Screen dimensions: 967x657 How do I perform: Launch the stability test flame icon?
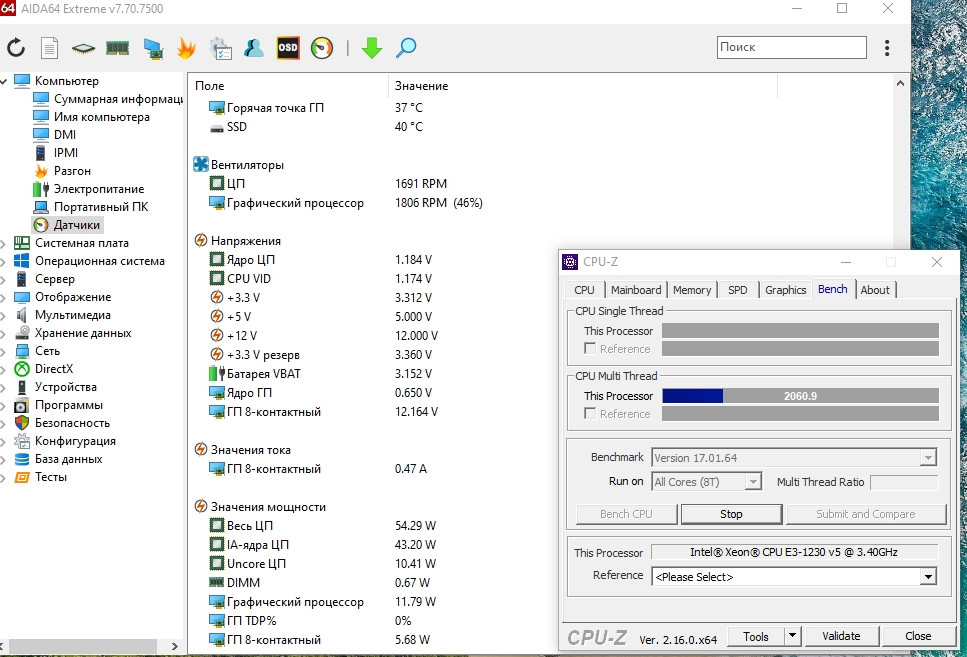click(186, 48)
